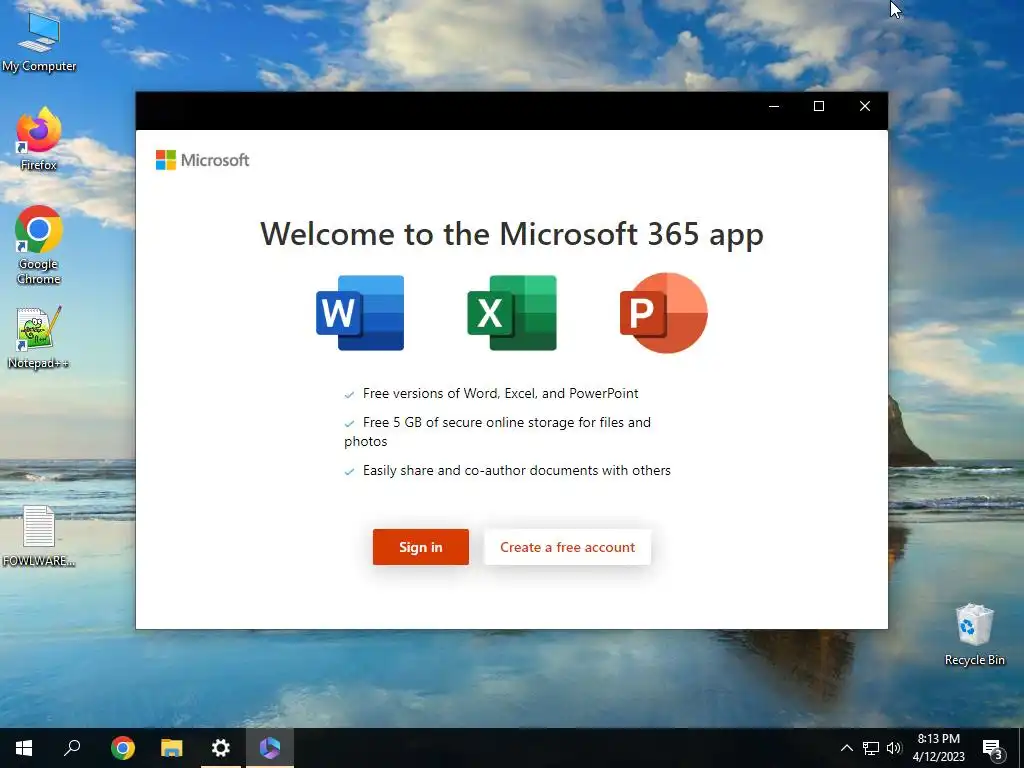Viewport: 1024px width, 768px height.
Task: Click text 'Easily share and co-author documents'
Action: tap(480, 470)
